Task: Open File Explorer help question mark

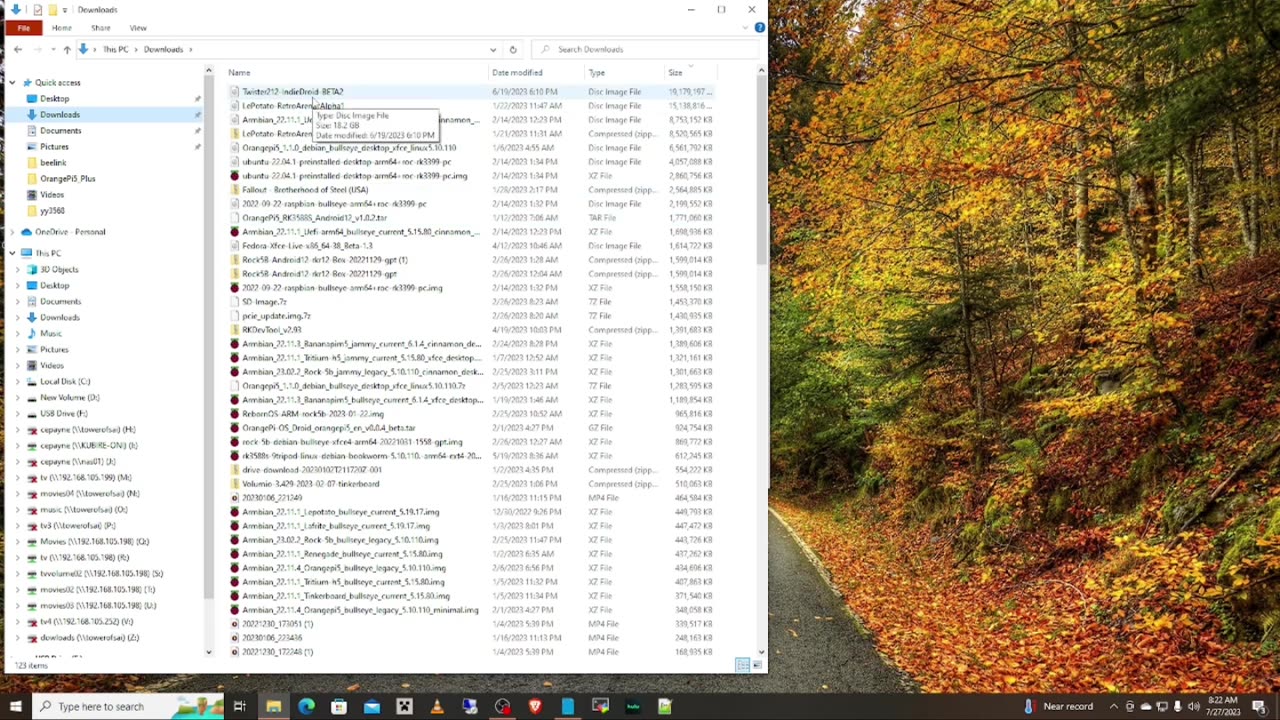Action: point(759,27)
